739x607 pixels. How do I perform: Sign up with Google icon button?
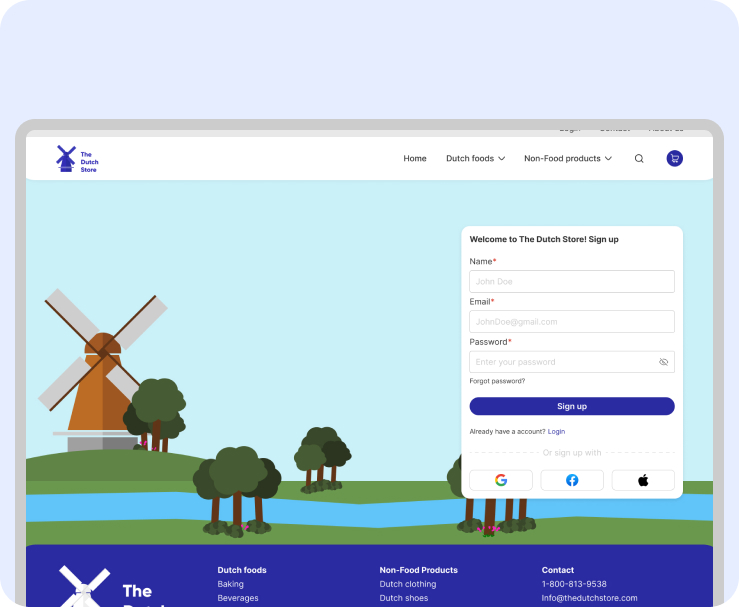(501, 480)
